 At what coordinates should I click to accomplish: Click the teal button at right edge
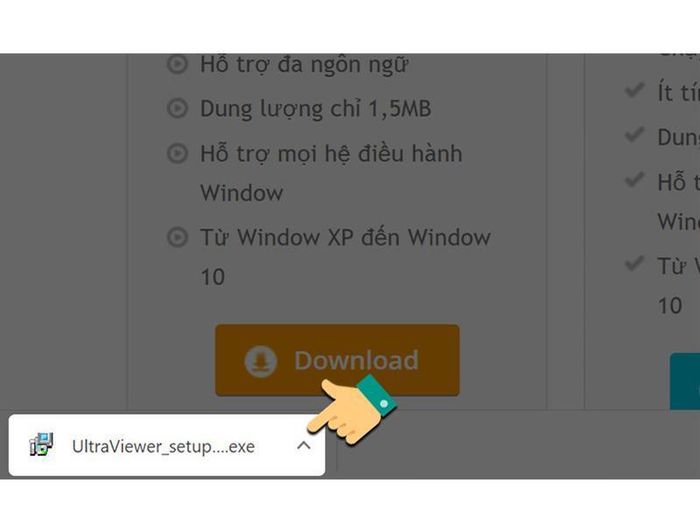pos(685,381)
